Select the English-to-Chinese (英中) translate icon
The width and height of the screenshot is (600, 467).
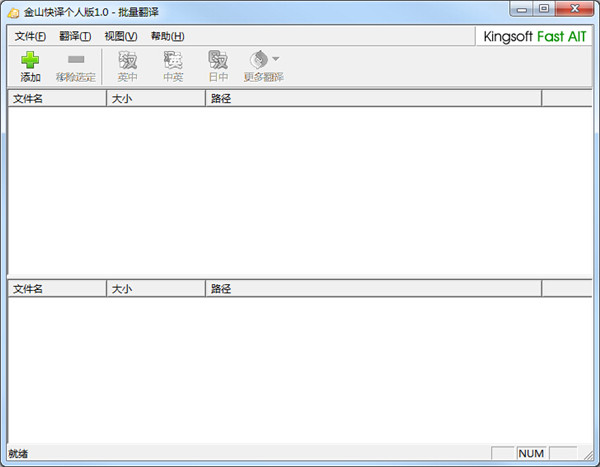tap(127, 60)
